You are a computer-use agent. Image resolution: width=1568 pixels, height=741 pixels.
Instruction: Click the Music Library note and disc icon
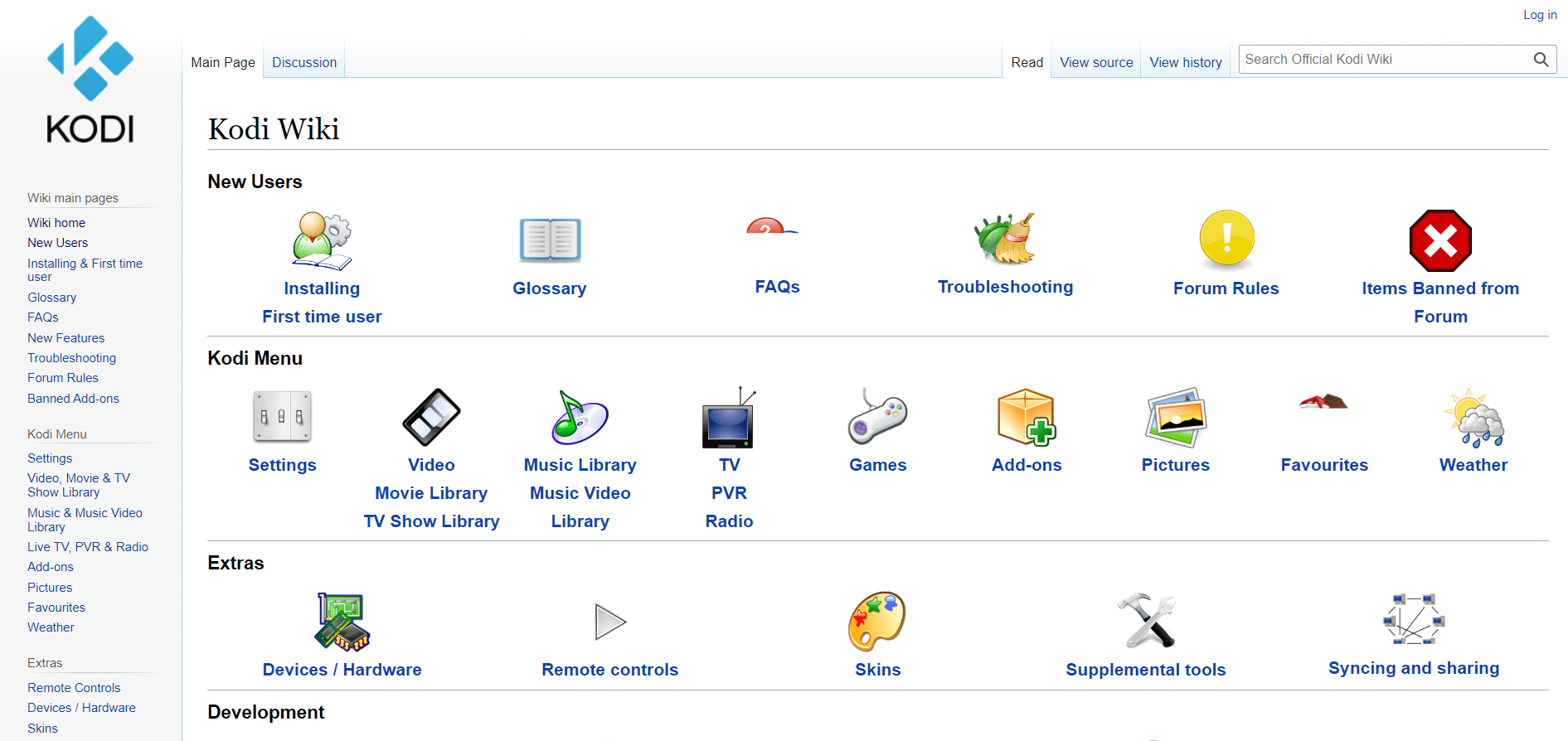[580, 417]
